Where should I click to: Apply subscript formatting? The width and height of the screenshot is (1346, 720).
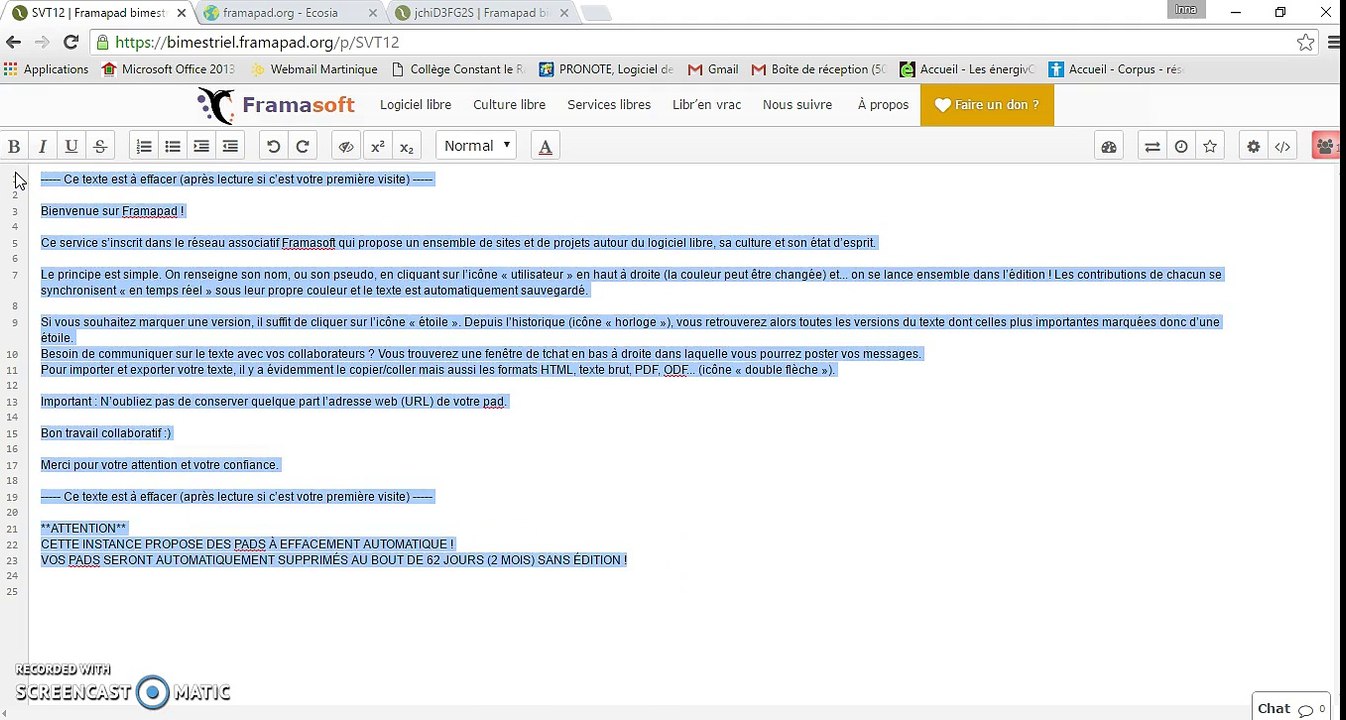click(407, 146)
